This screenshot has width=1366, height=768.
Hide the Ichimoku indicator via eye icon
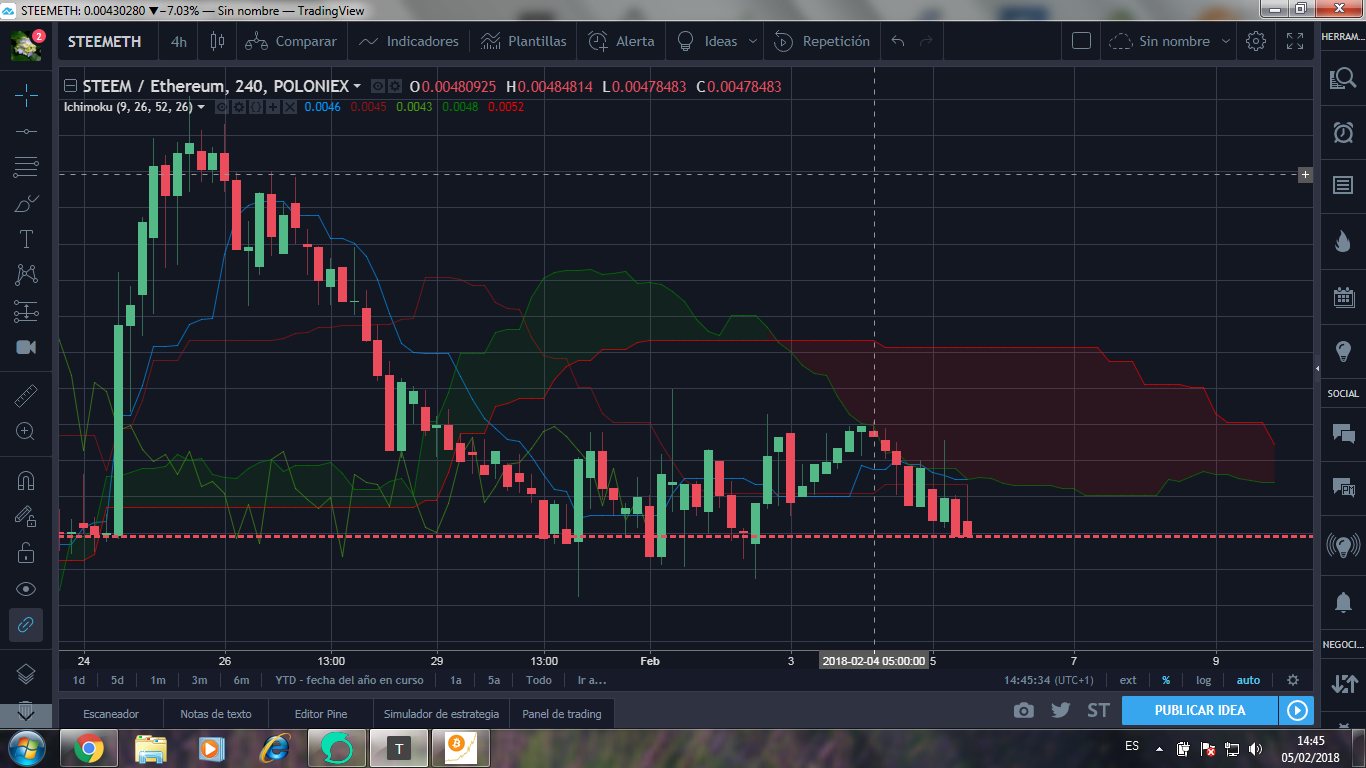223,107
